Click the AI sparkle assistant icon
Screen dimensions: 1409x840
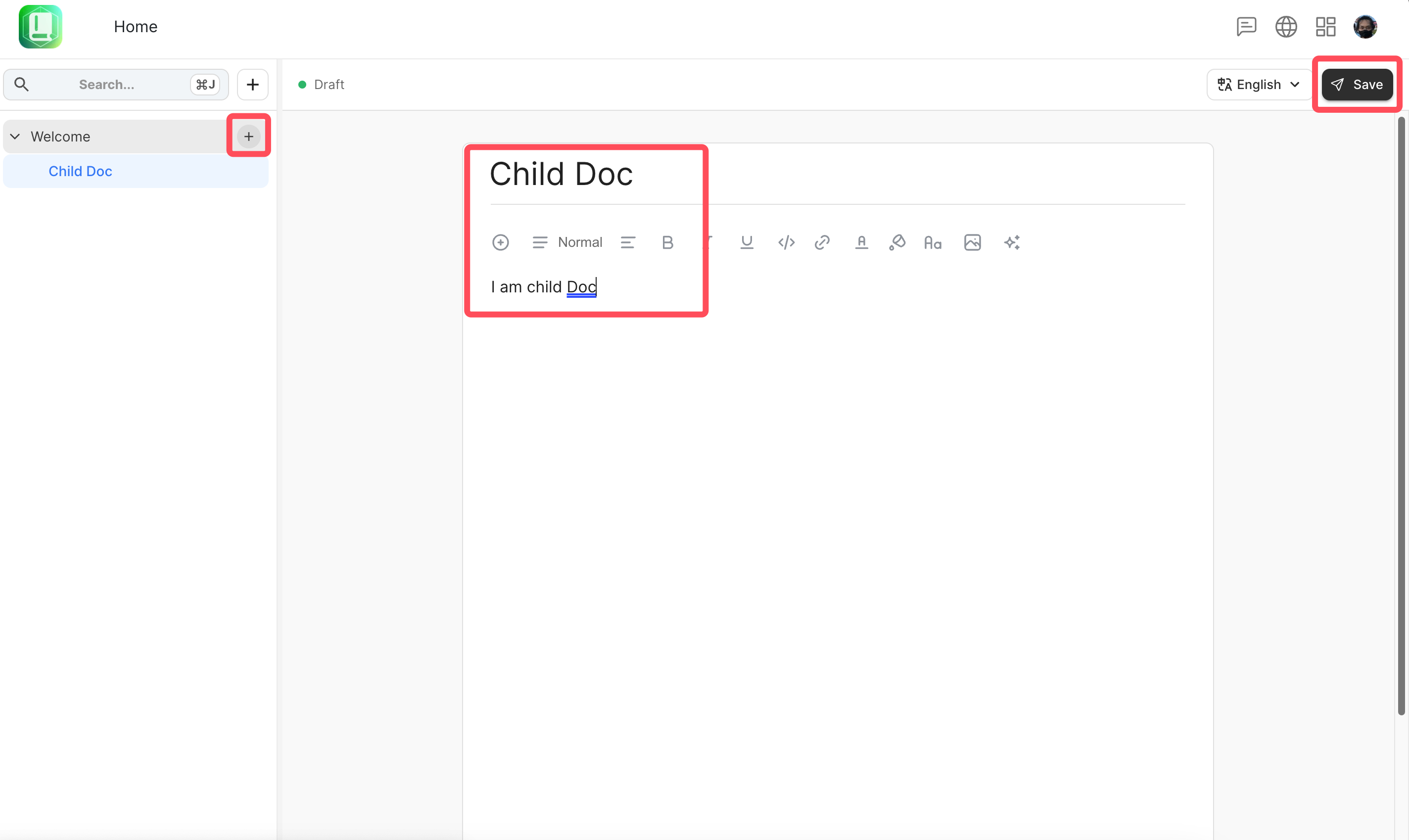[1012, 242]
